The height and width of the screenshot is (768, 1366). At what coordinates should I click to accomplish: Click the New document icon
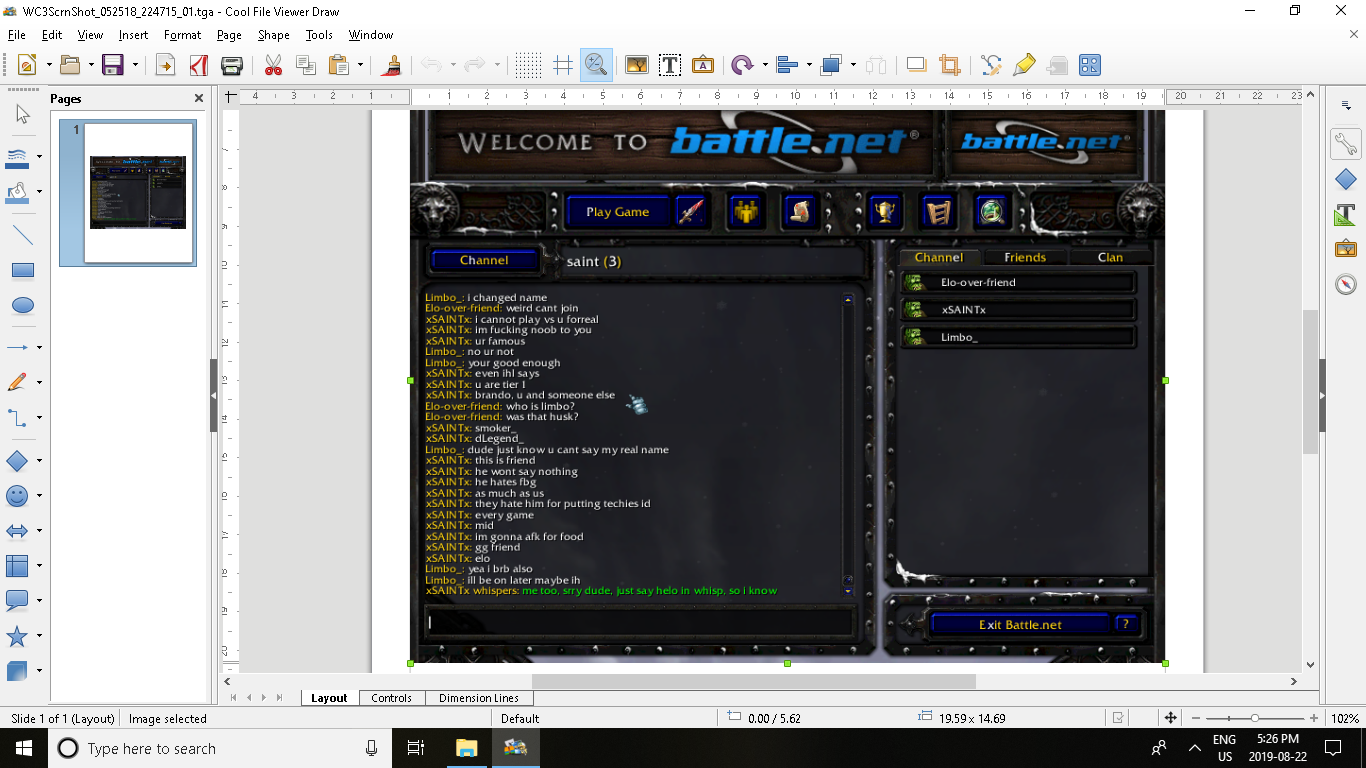point(27,65)
